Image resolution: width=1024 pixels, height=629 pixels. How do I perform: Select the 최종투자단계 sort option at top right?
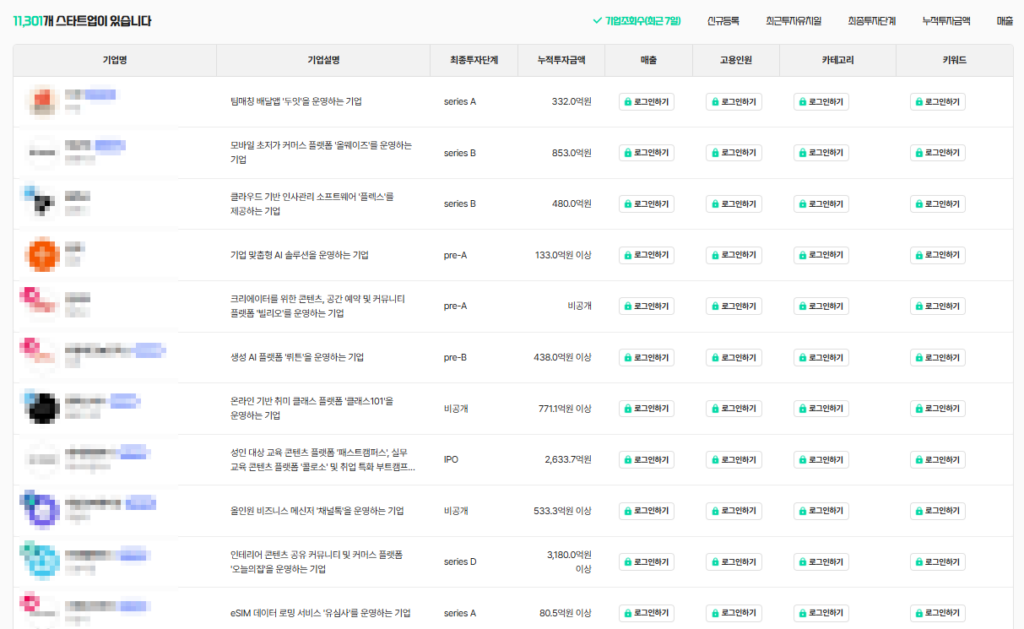[x=871, y=20]
